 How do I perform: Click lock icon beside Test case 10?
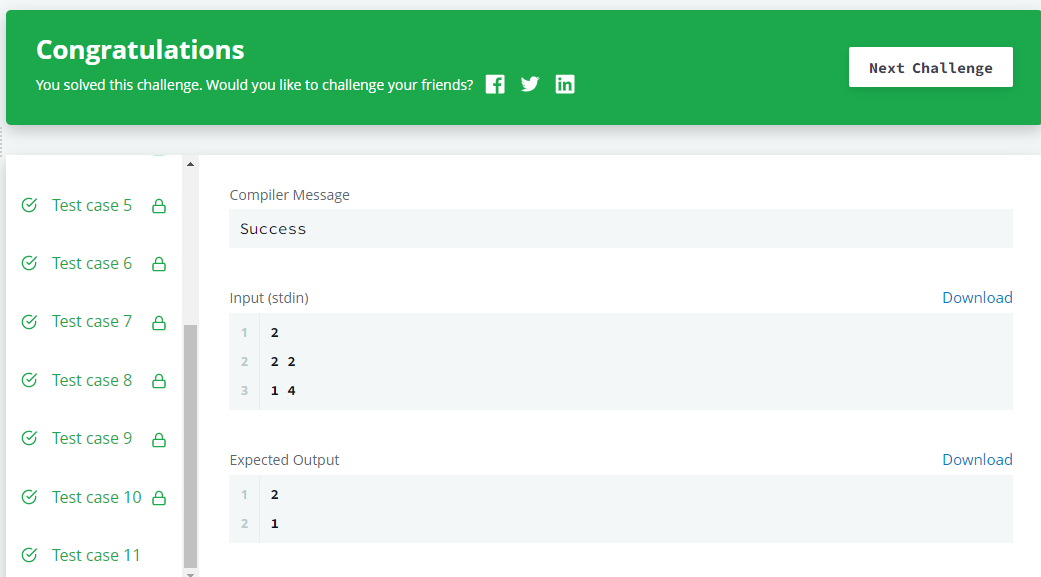[159, 498]
